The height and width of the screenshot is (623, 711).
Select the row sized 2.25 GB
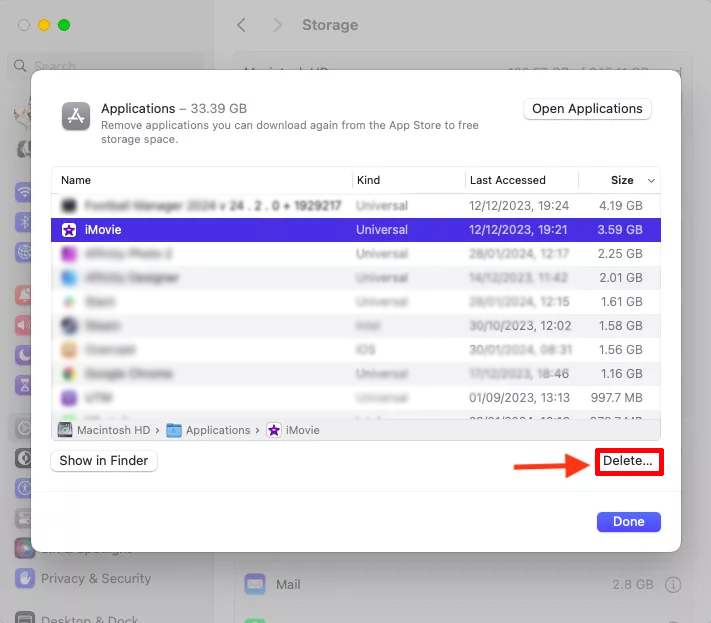click(x=356, y=253)
